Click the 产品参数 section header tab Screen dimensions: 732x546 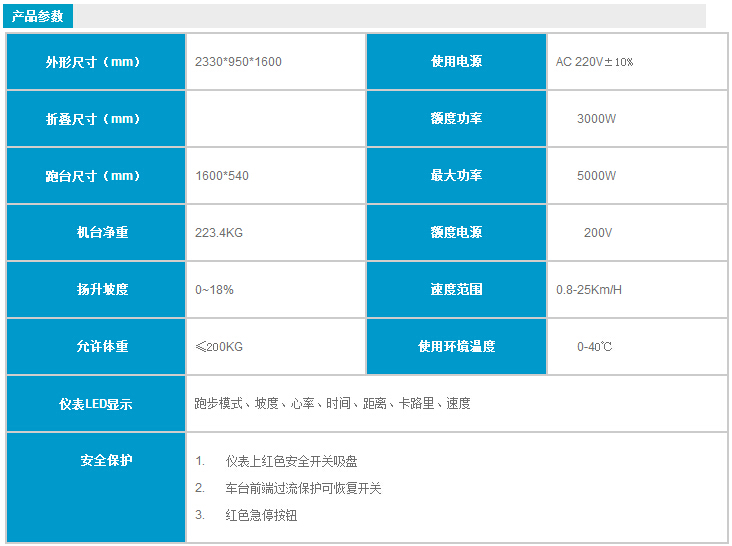36,16
